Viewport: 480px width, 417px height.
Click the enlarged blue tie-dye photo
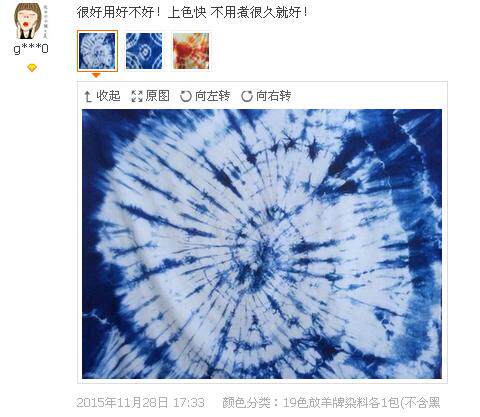pos(262,244)
